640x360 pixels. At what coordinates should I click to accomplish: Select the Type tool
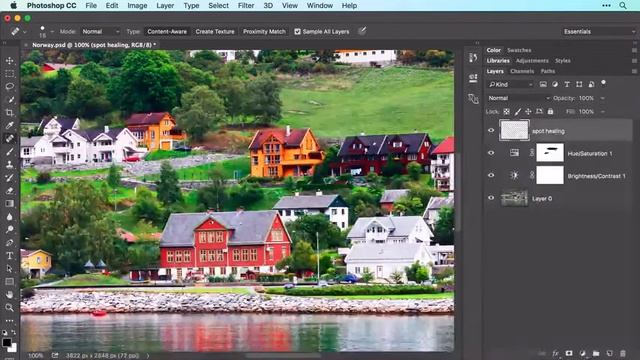click(9, 256)
